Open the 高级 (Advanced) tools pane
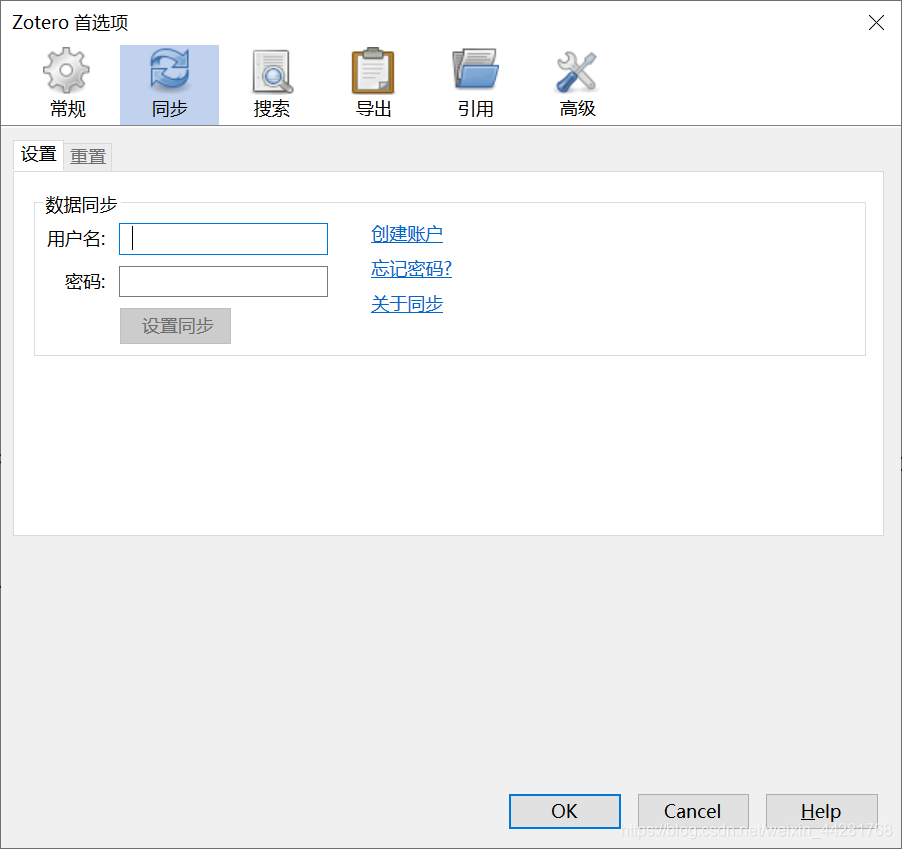 577,85
